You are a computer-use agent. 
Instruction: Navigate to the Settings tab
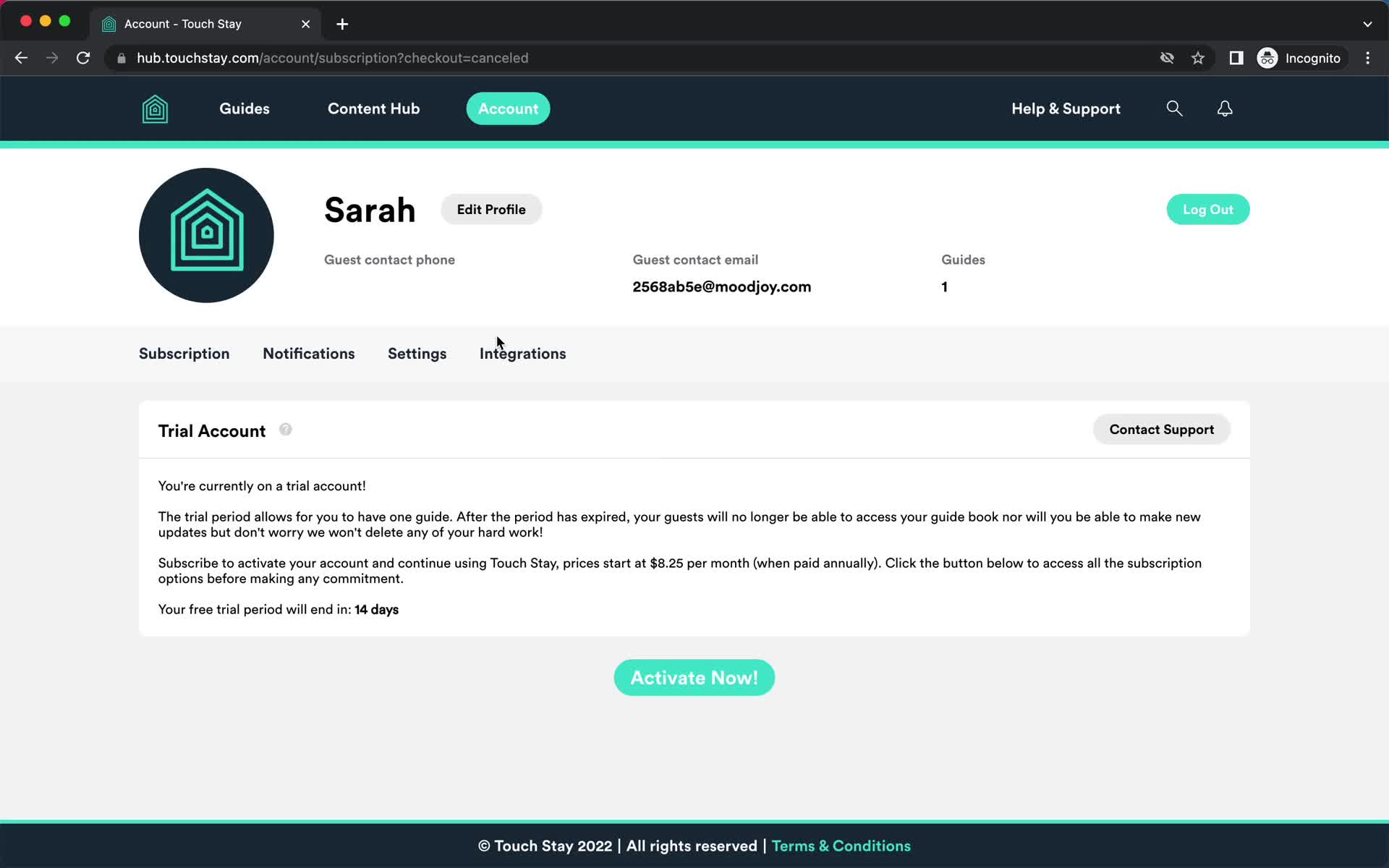(416, 353)
